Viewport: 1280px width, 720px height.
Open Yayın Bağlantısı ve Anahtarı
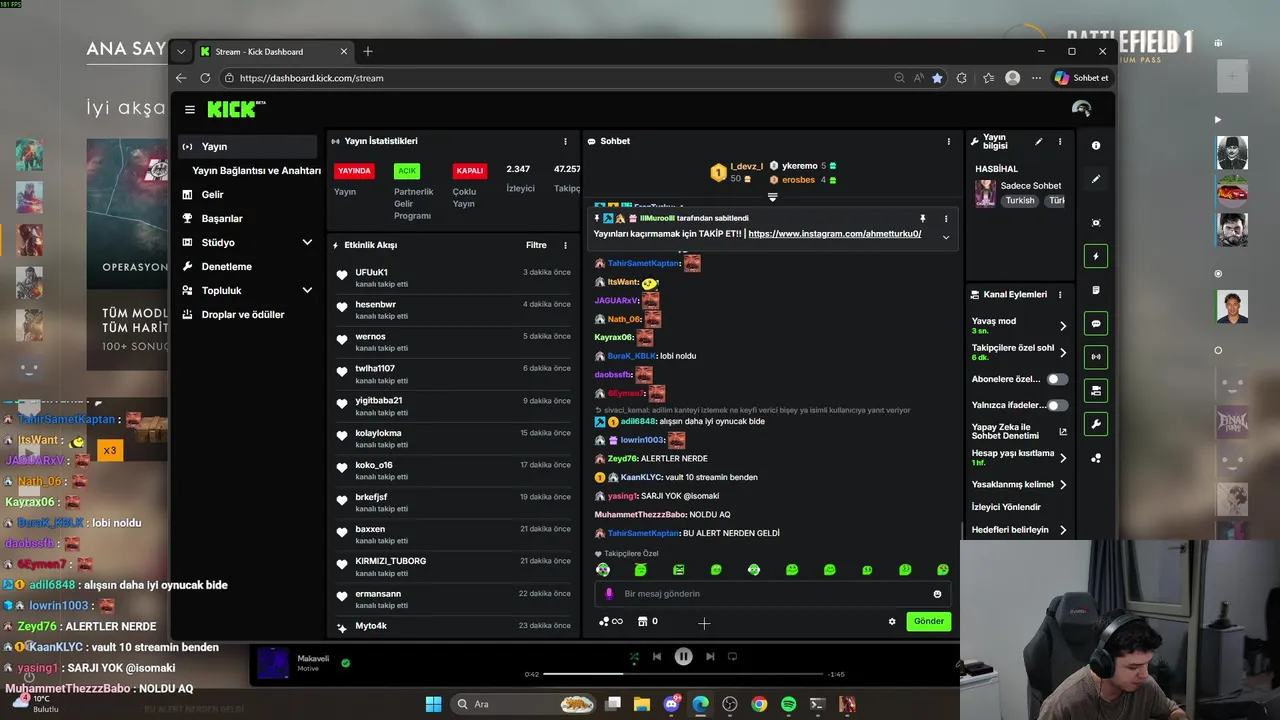point(256,170)
